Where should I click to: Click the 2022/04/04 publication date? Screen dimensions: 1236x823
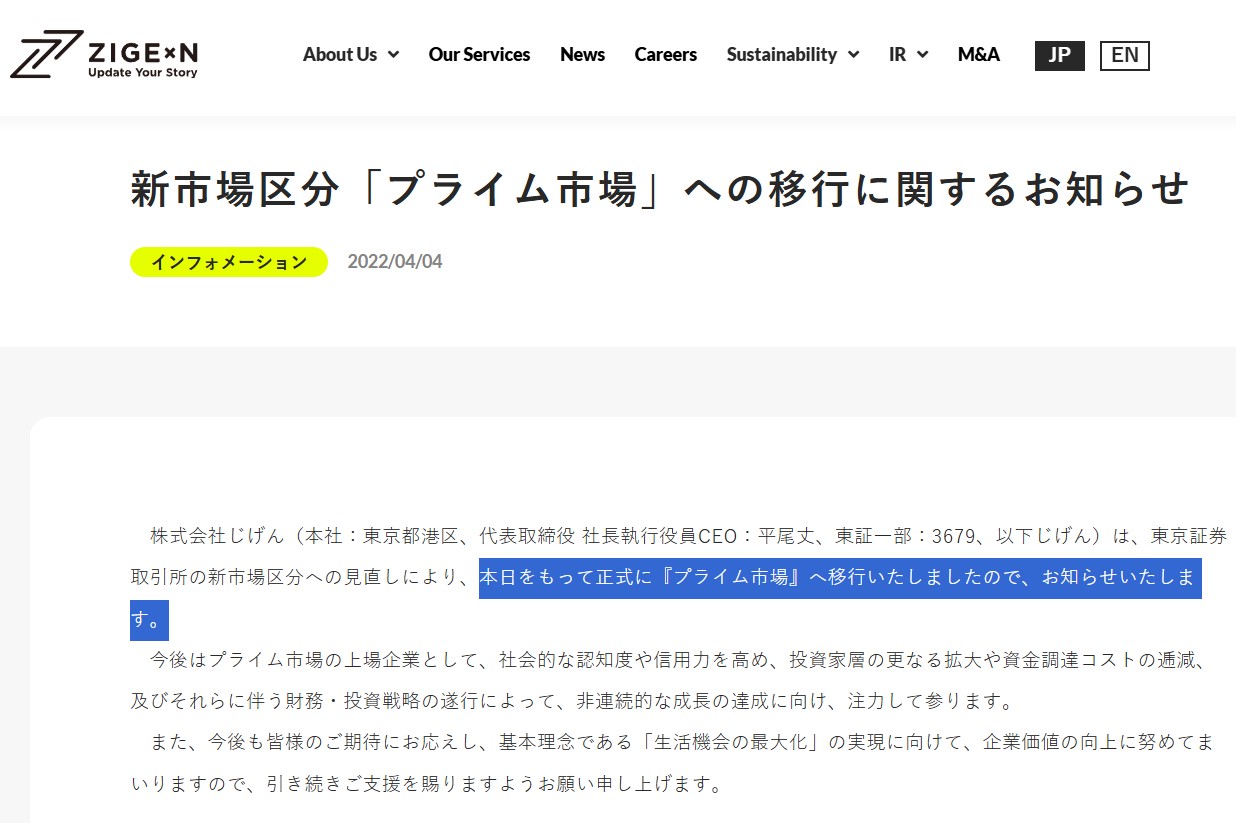coord(395,262)
